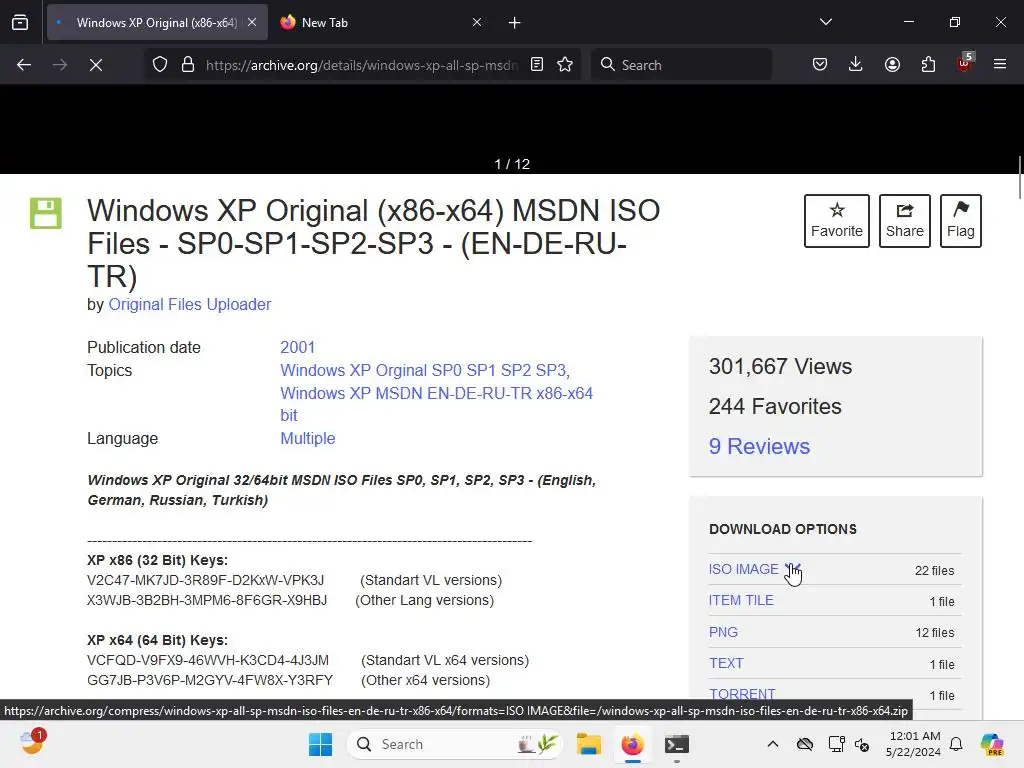Download the PNG files
Image resolution: width=1024 pixels, height=768 pixels.
click(x=723, y=632)
